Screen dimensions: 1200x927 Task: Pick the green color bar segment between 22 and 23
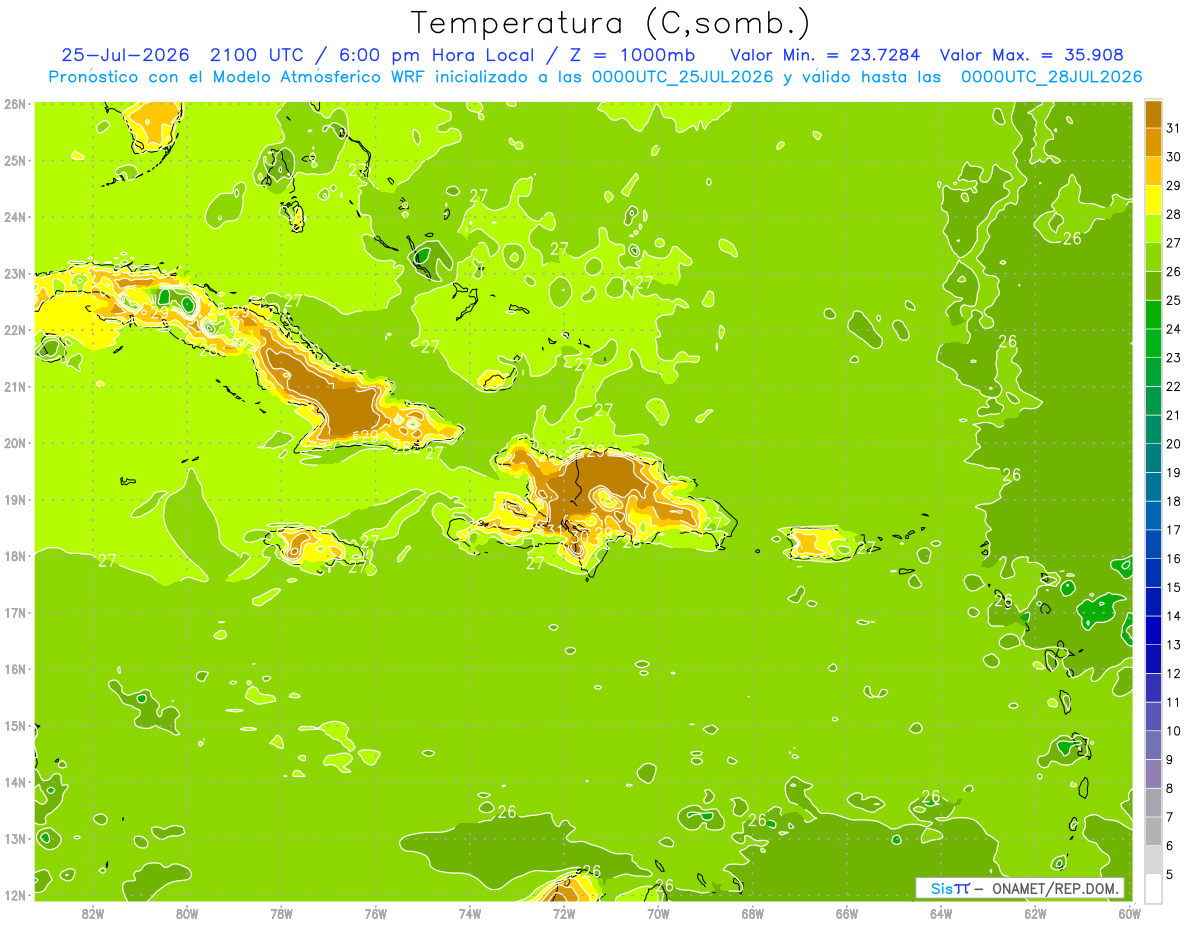[x=1153, y=372]
